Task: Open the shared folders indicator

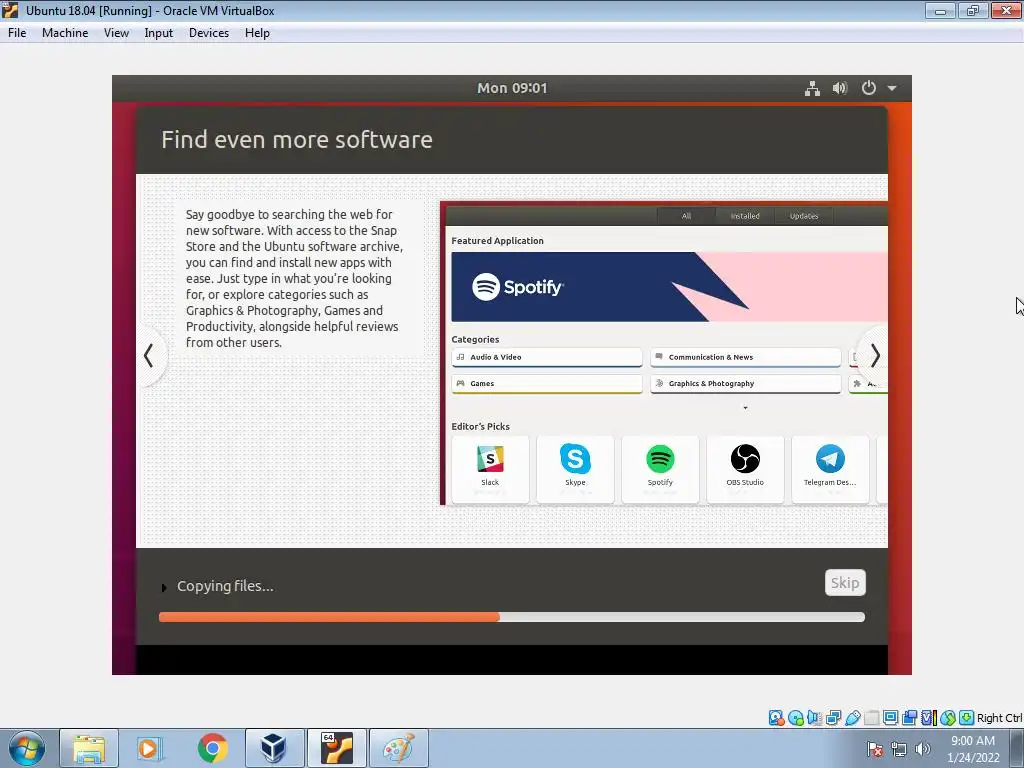Action: point(871,718)
